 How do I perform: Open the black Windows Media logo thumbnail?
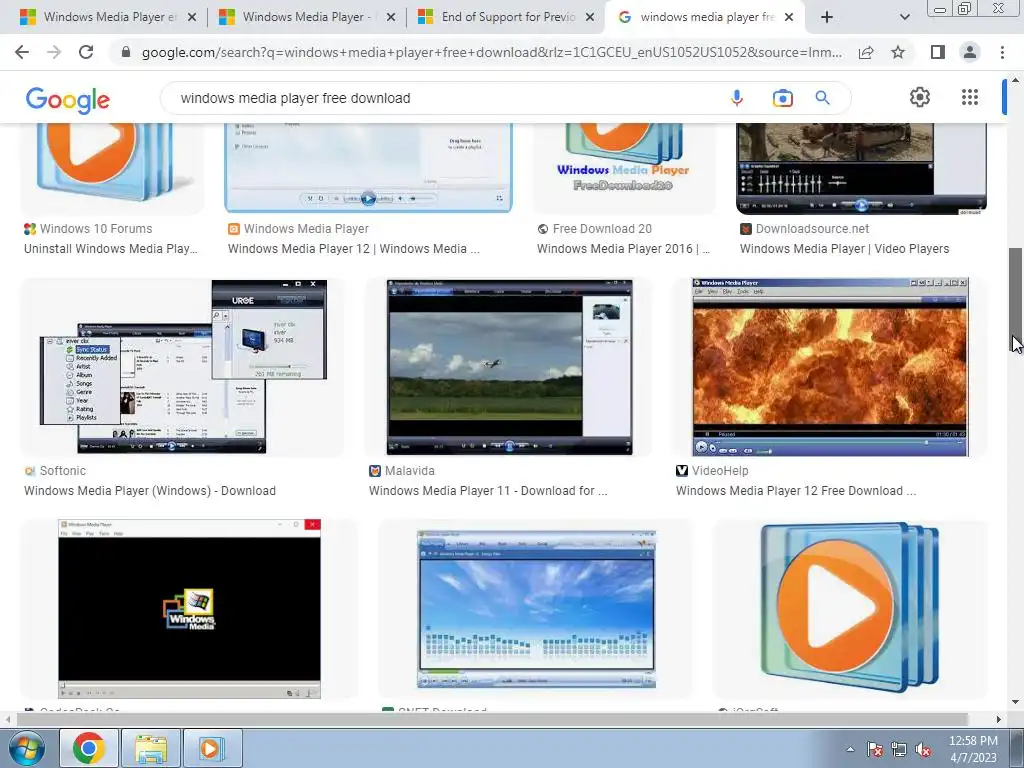(189, 609)
